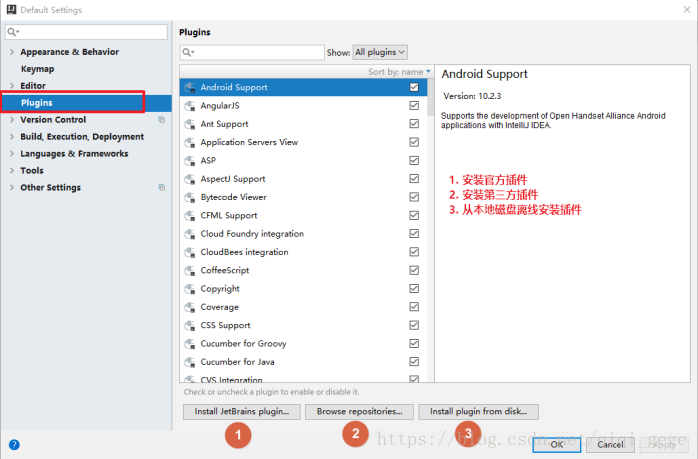Click the Cucumber for Groovy plugin icon
This screenshot has height=459, width=698.
pyautogui.click(x=190, y=344)
